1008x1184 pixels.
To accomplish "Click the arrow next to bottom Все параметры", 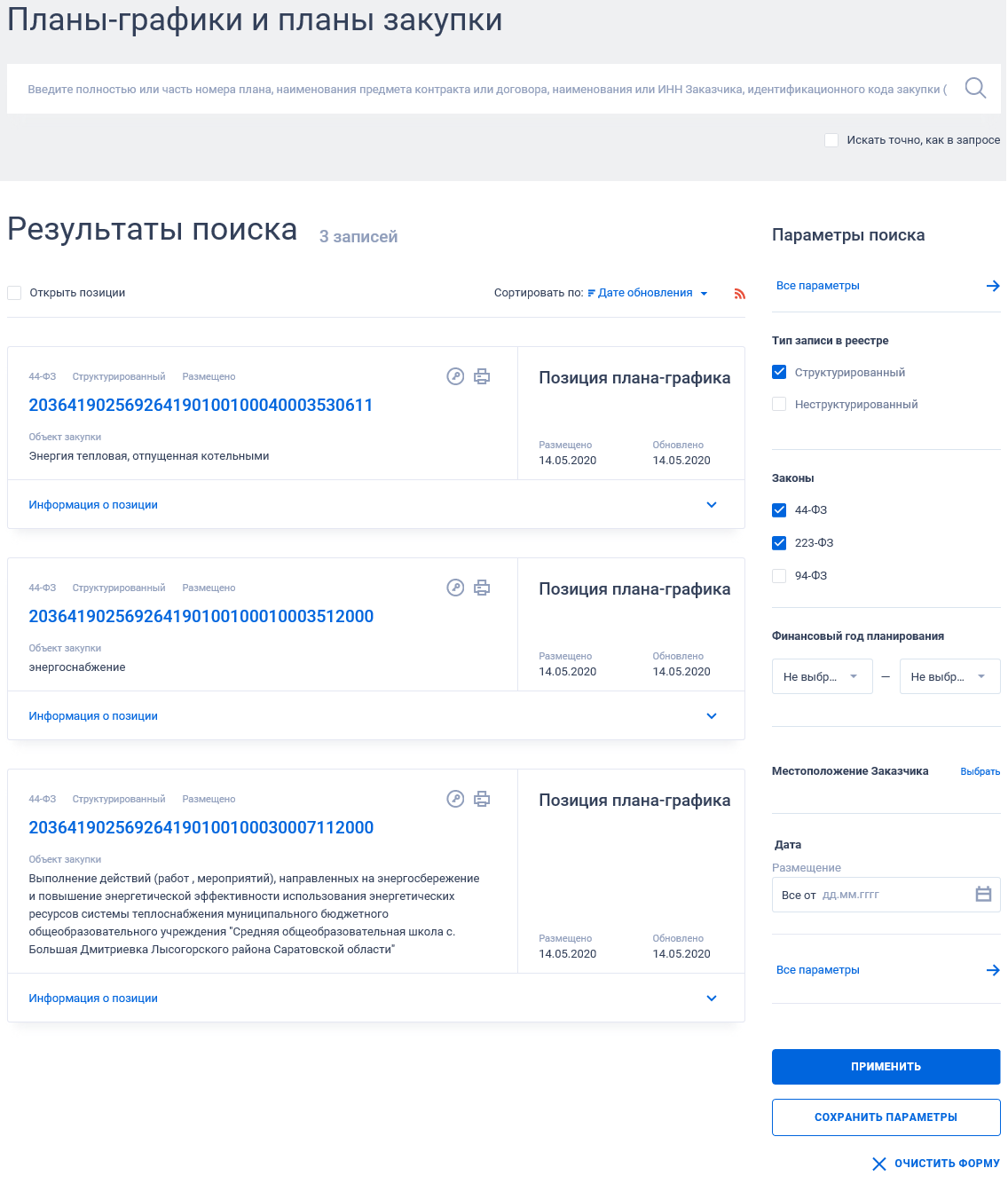I will (x=993, y=970).
